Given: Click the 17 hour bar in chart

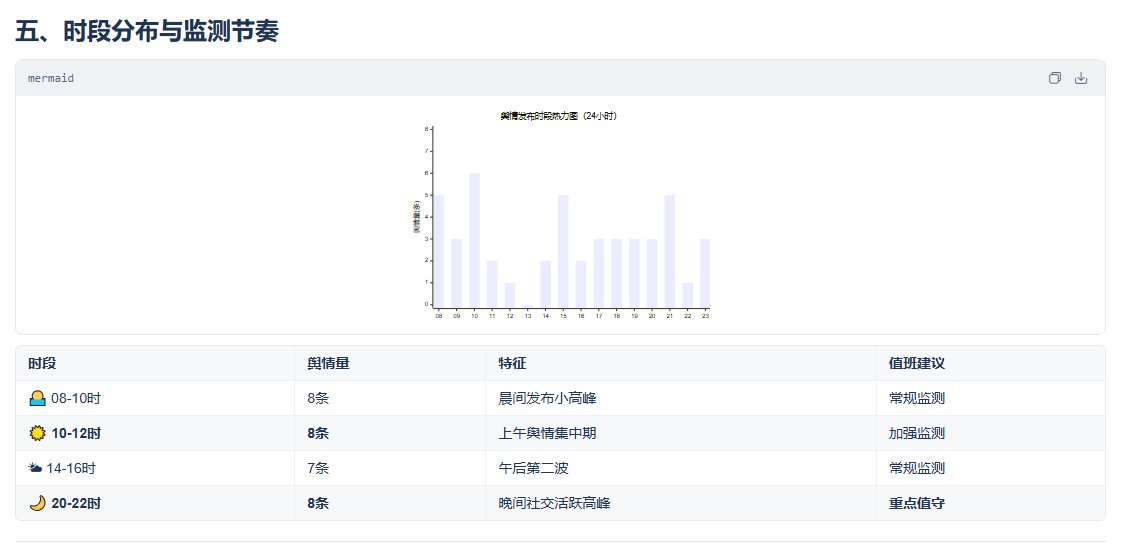Looking at the screenshot, I should point(599,273).
